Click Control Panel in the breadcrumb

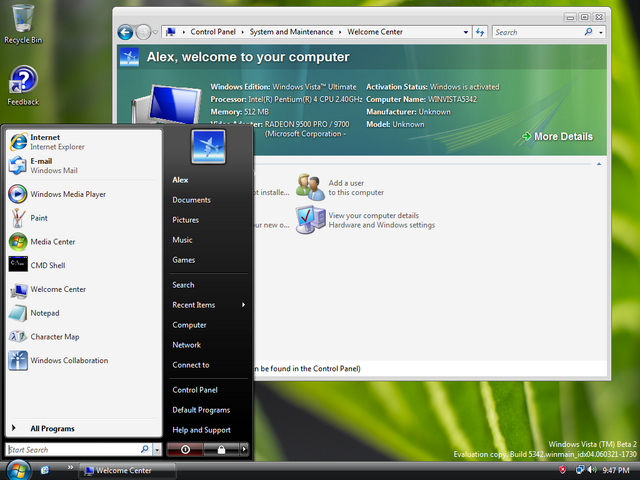coord(213,32)
